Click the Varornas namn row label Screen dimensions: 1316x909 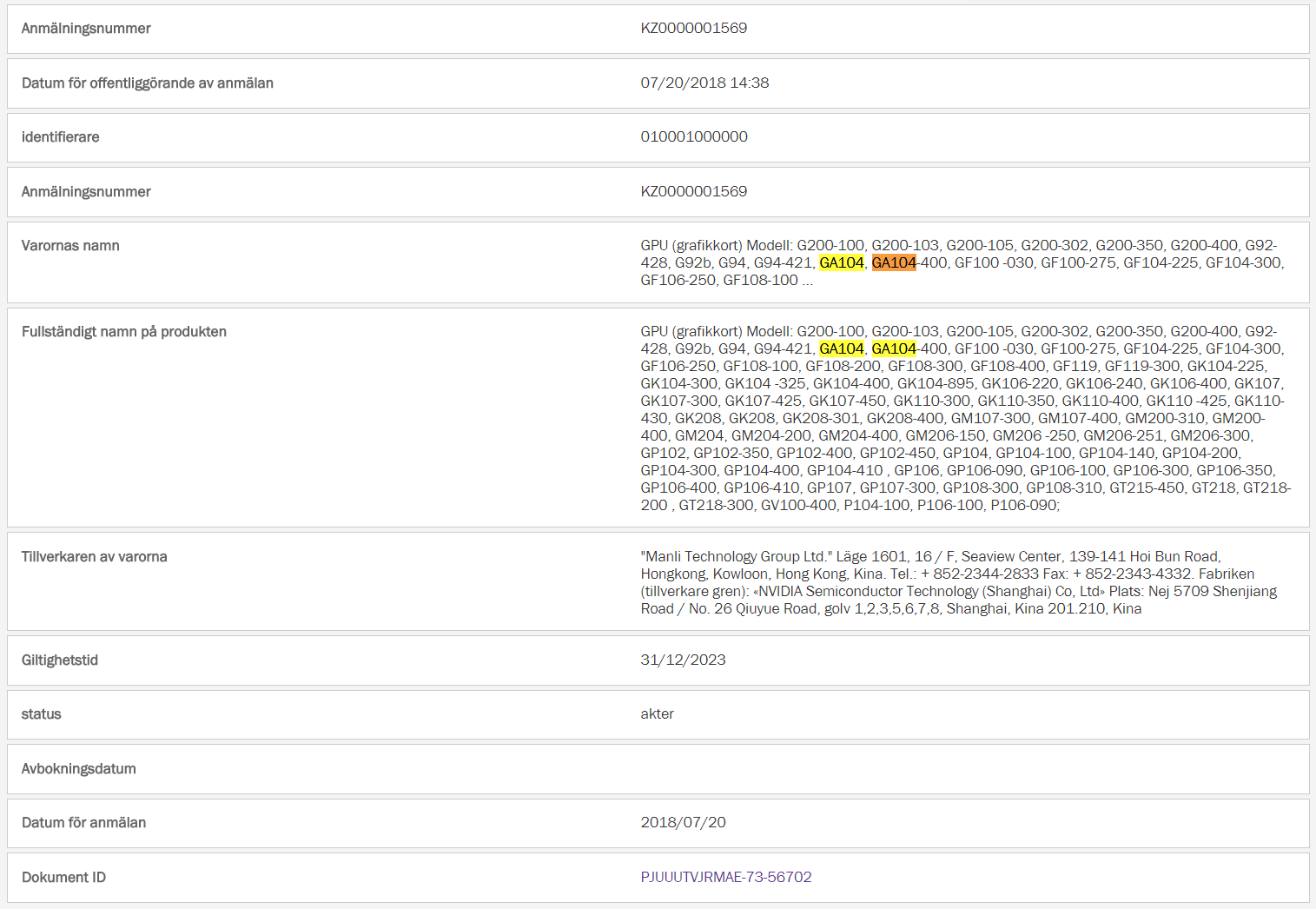click(x=70, y=245)
